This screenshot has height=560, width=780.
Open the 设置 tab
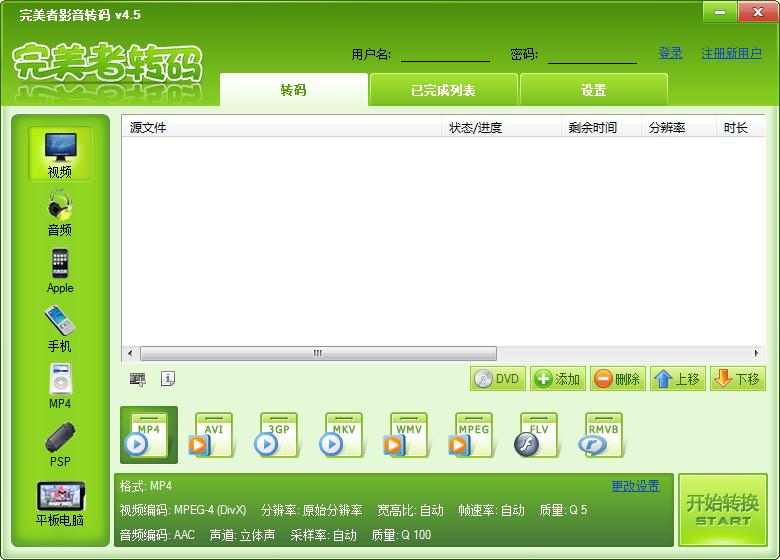593,90
